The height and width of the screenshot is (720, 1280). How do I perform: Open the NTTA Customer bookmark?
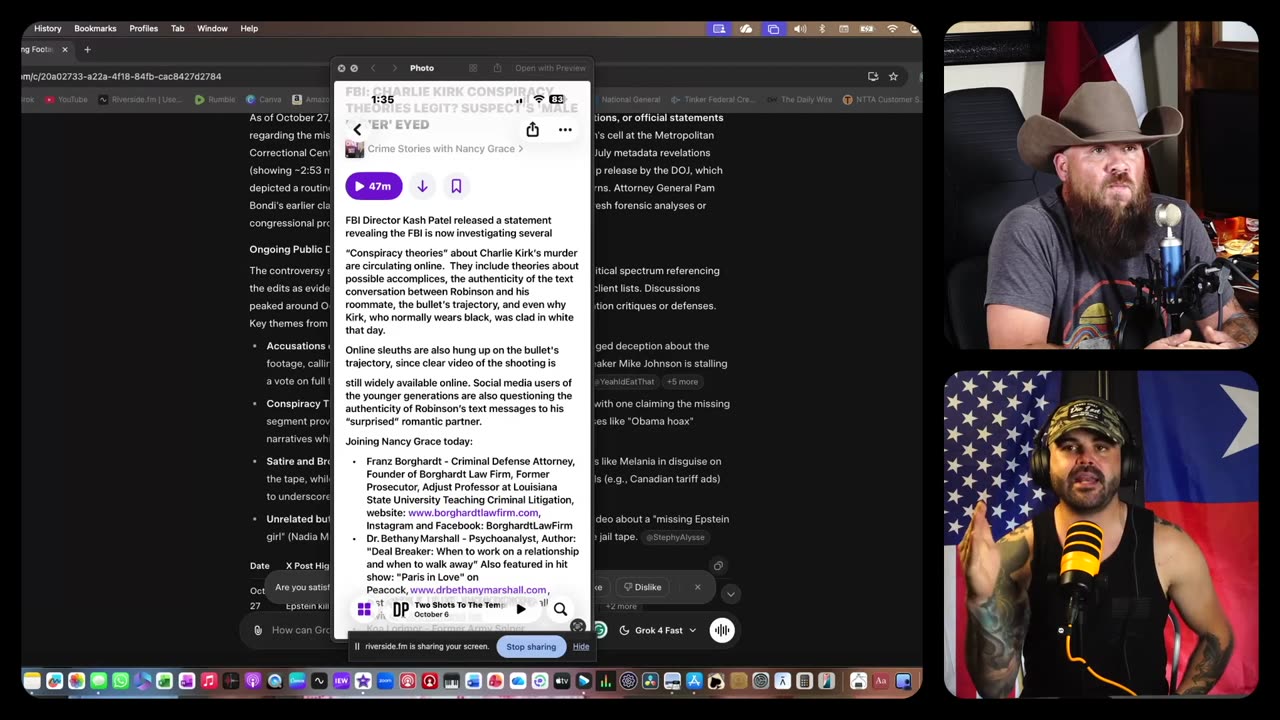click(882, 100)
